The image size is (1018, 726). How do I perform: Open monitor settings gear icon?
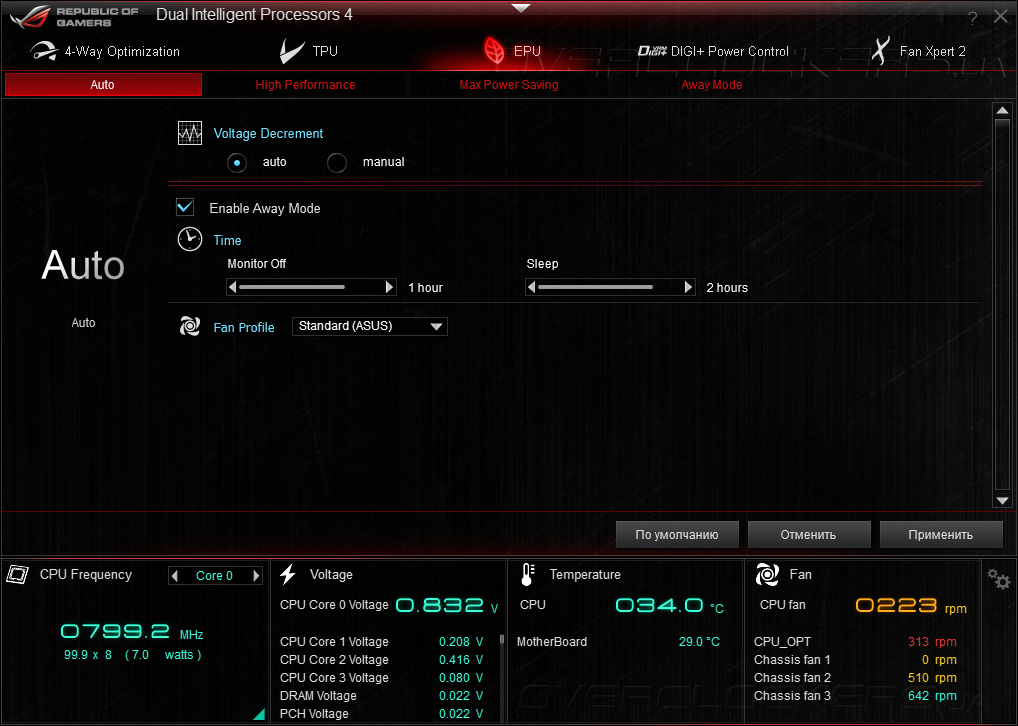(999, 578)
